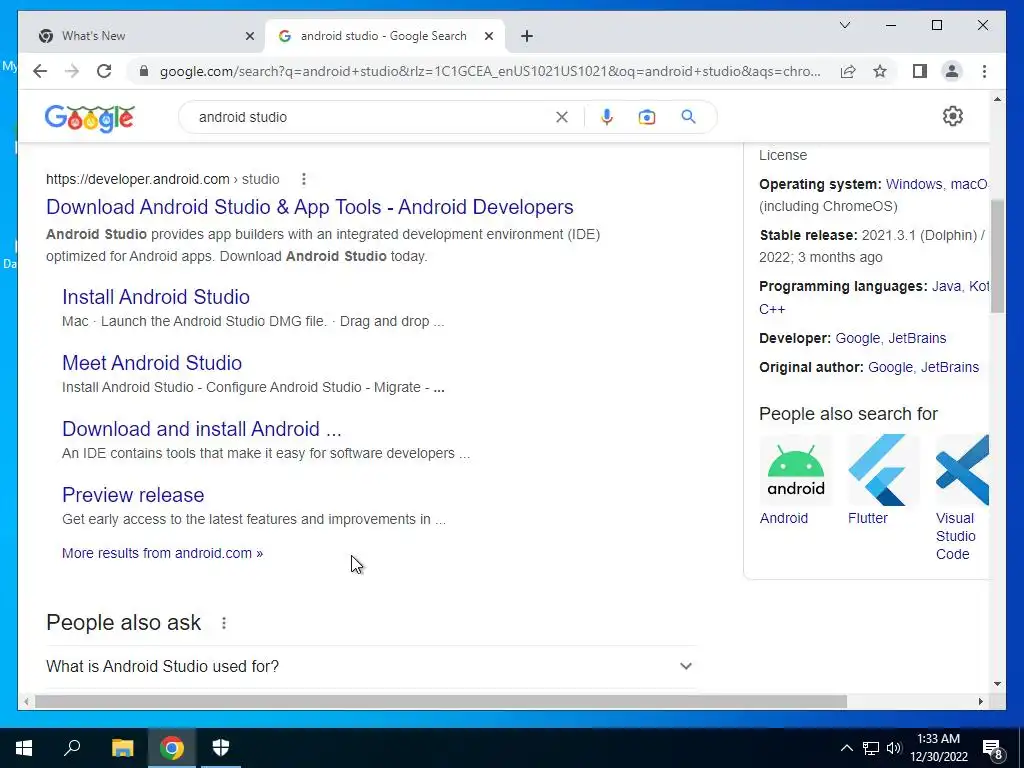Click the Java programming language link
The image size is (1024, 768).
pyautogui.click(x=946, y=286)
